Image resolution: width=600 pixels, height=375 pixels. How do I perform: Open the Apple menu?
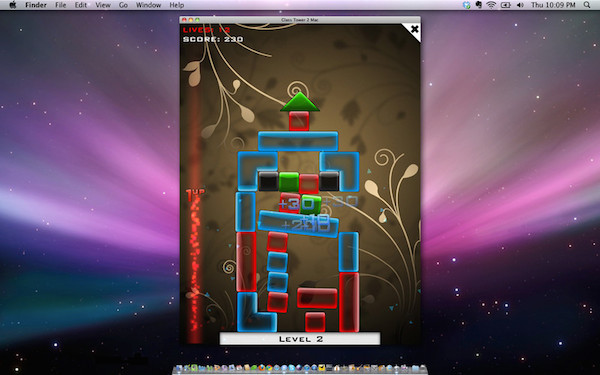(x=13, y=5)
